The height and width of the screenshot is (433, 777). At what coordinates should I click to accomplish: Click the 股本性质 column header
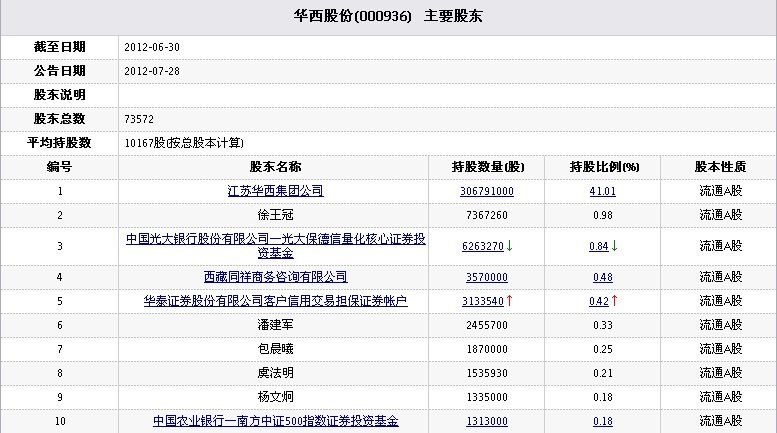tap(720, 167)
